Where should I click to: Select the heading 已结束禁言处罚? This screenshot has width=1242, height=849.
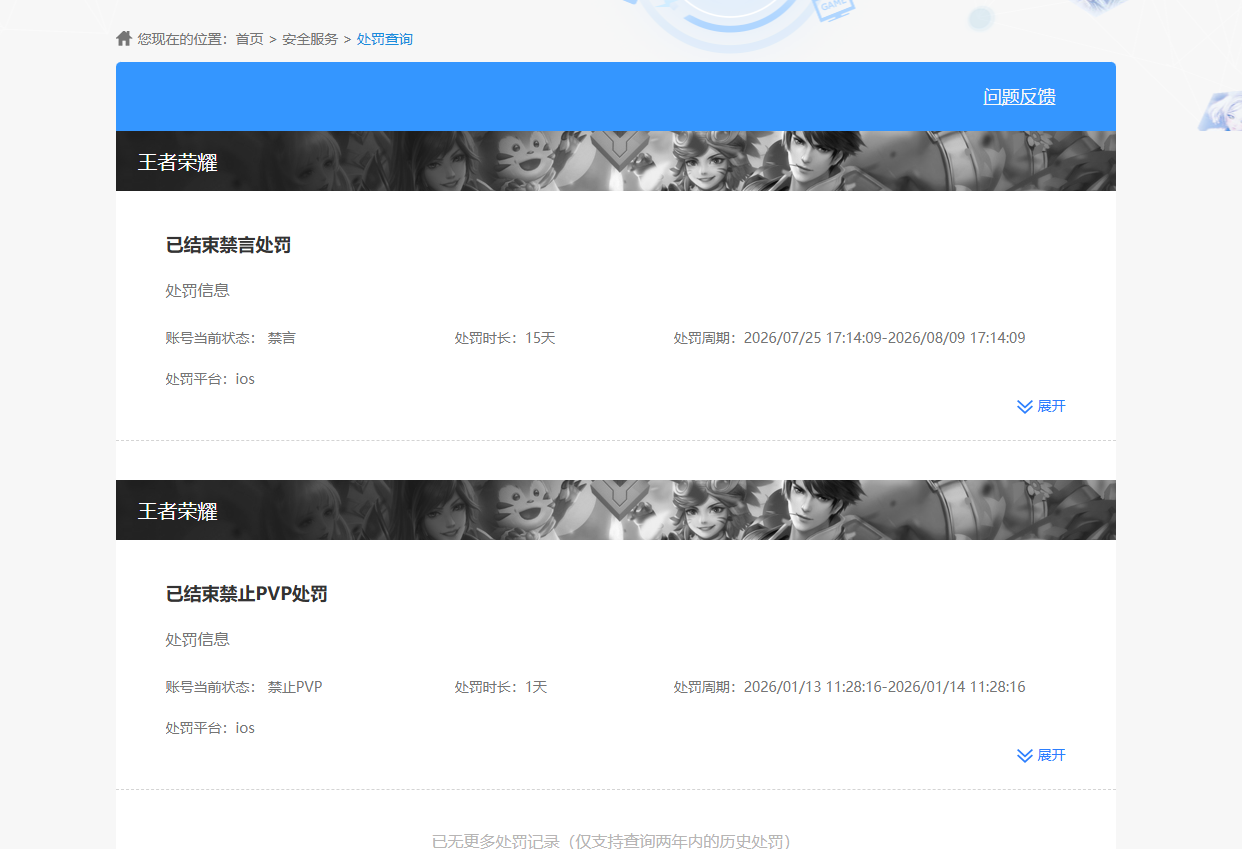click(228, 245)
